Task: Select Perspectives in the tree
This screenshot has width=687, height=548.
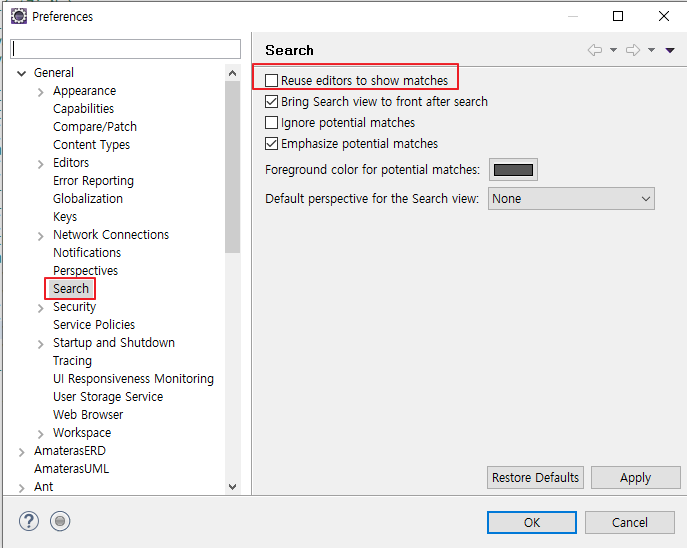Action: tap(85, 270)
